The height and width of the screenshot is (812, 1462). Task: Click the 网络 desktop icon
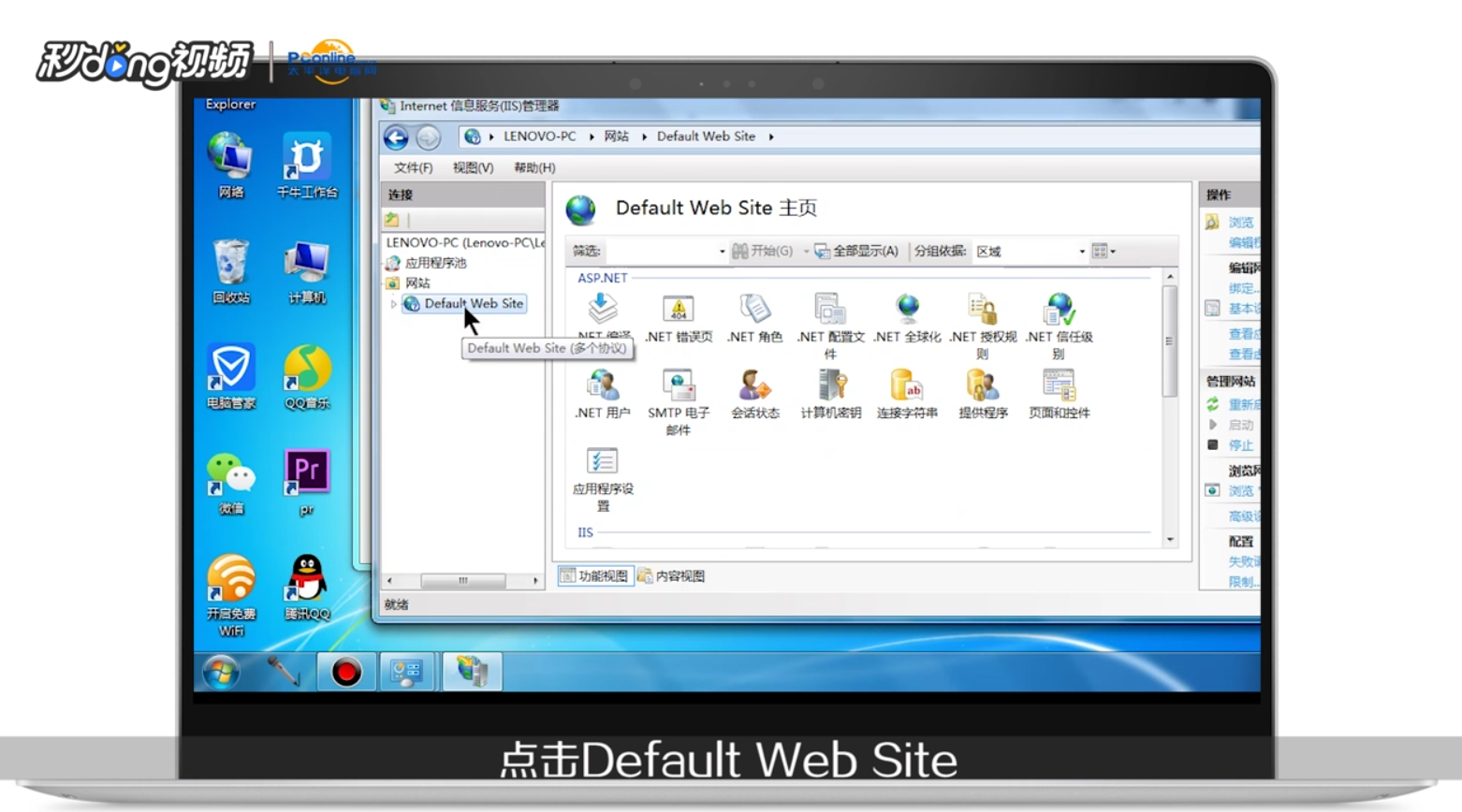[x=230, y=165]
